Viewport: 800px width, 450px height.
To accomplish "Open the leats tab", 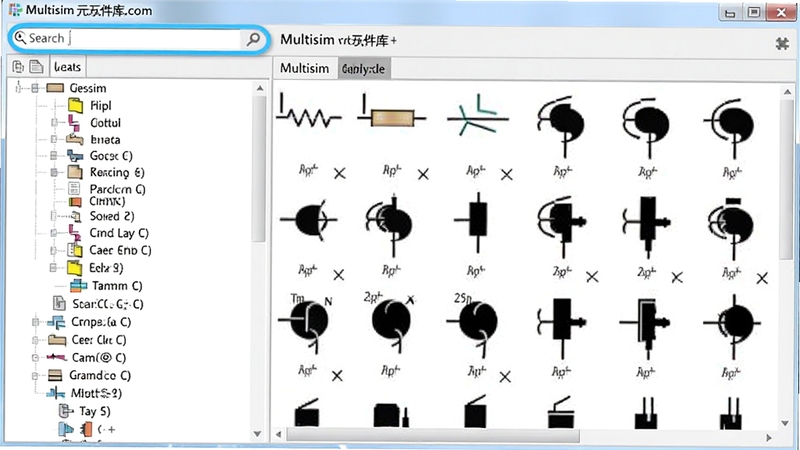I will pos(67,67).
